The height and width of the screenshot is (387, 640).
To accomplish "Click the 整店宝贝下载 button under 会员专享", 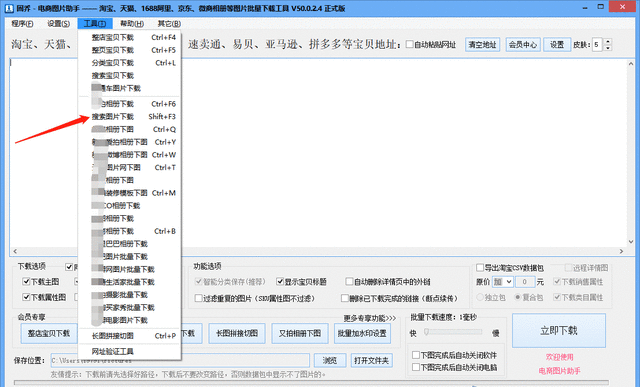I will coord(49,333).
